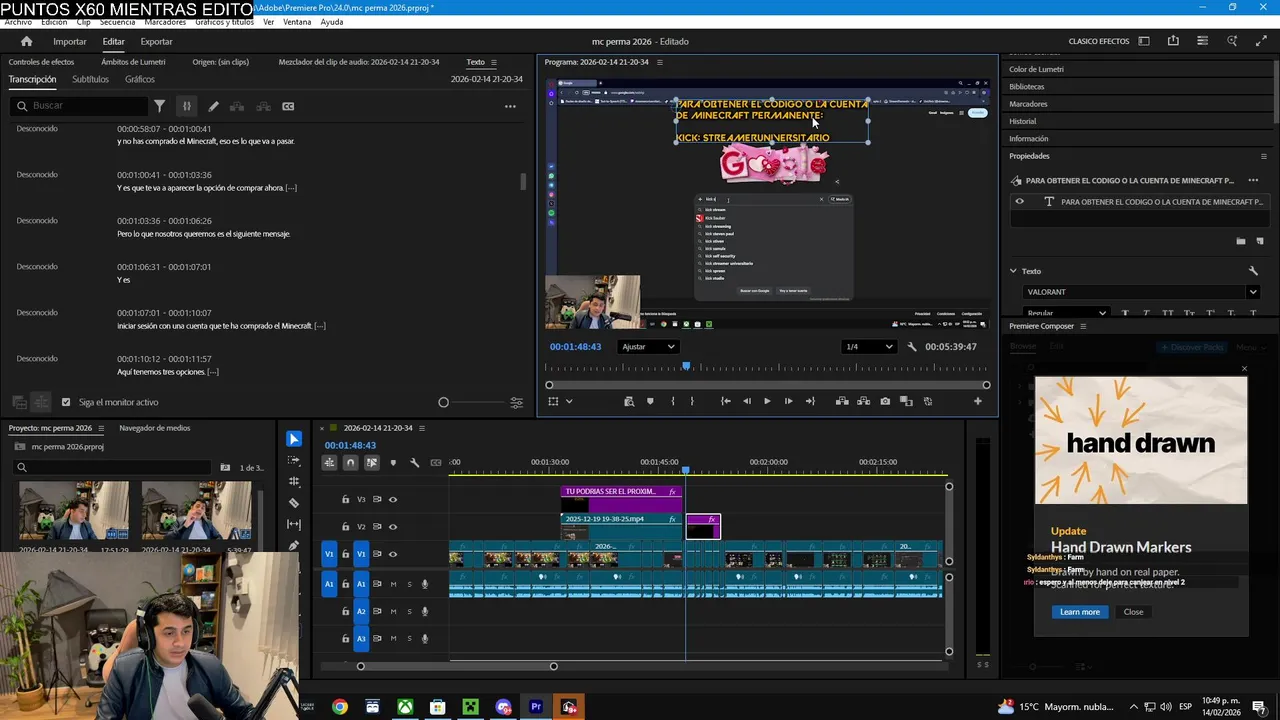Choose the Razor tool
The height and width of the screenshot is (720, 1280).
[x=293, y=503]
